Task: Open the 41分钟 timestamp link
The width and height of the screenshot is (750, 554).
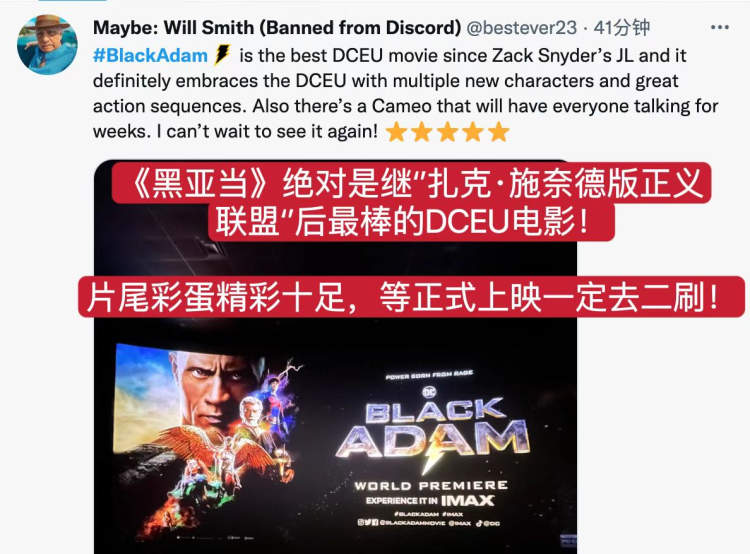Action: coord(621,28)
